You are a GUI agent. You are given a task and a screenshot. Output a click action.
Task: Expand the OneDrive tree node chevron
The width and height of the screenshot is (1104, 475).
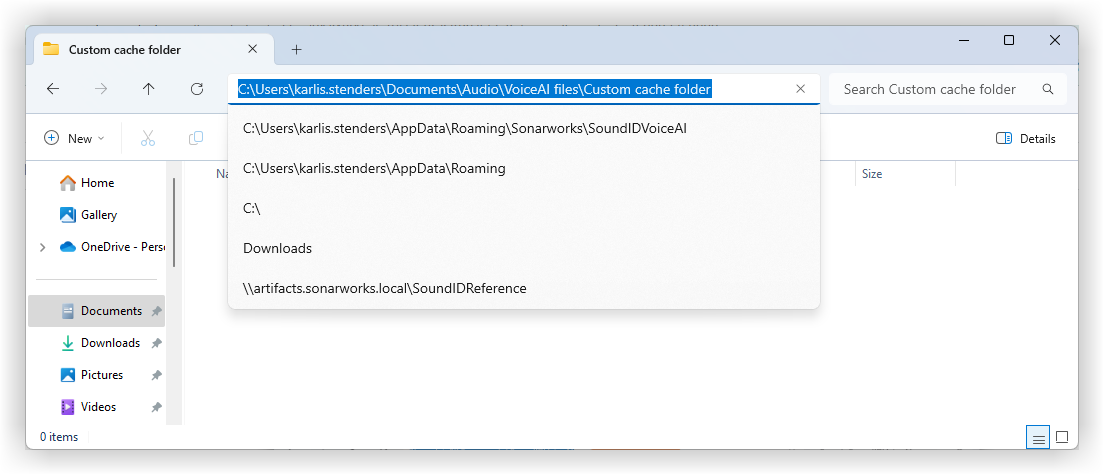[42, 247]
